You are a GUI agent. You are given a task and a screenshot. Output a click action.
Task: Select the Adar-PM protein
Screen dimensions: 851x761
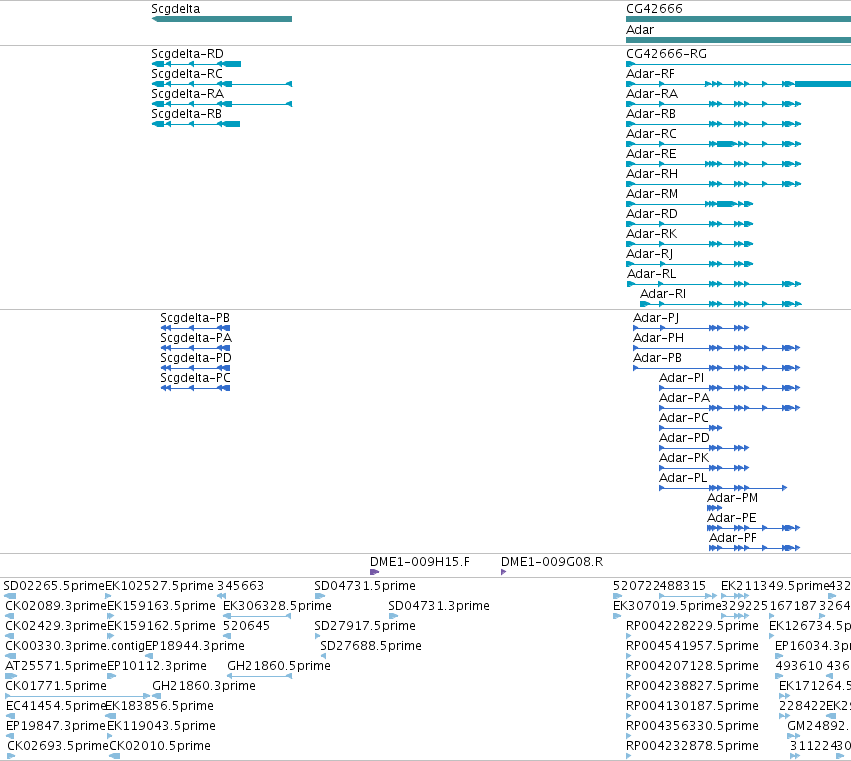[714, 508]
